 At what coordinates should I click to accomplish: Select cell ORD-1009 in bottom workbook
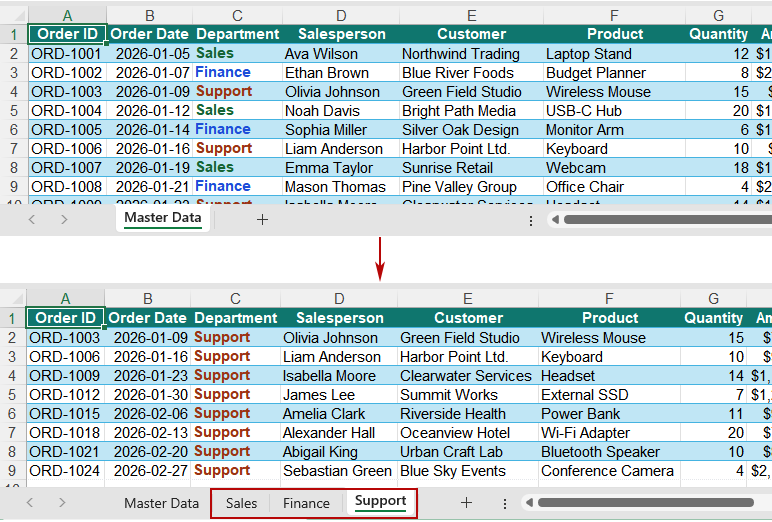[x=65, y=376]
